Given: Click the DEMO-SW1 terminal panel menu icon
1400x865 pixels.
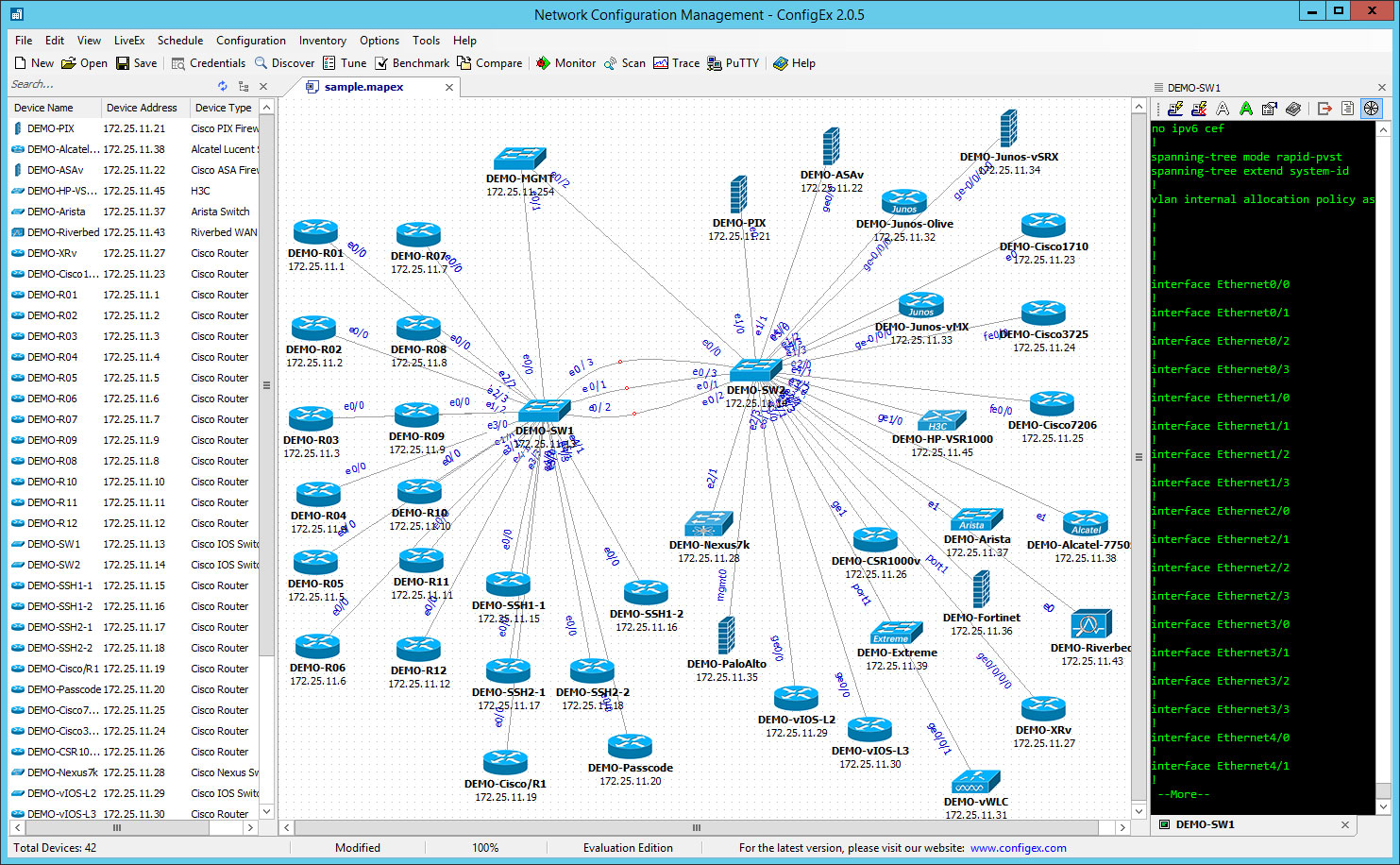Looking at the screenshot, I should pyautogui.click(x=1158, y=88).
